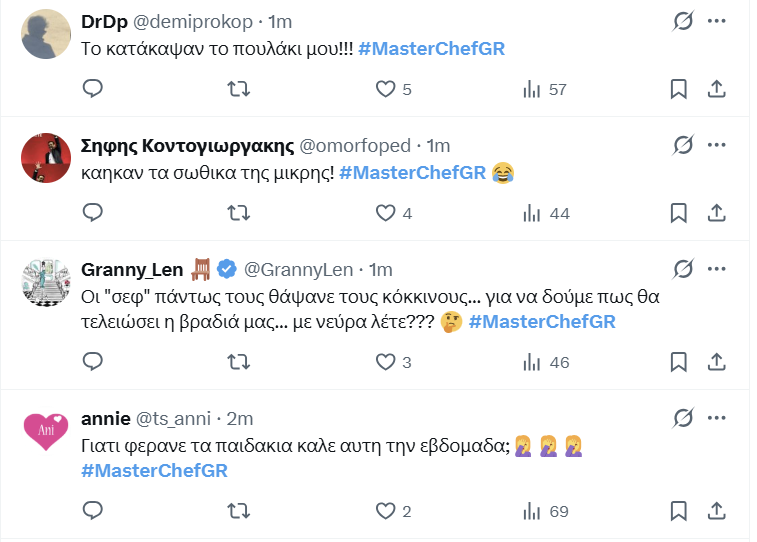Expand three-dot menu on annie's tweet

[717, 418]
